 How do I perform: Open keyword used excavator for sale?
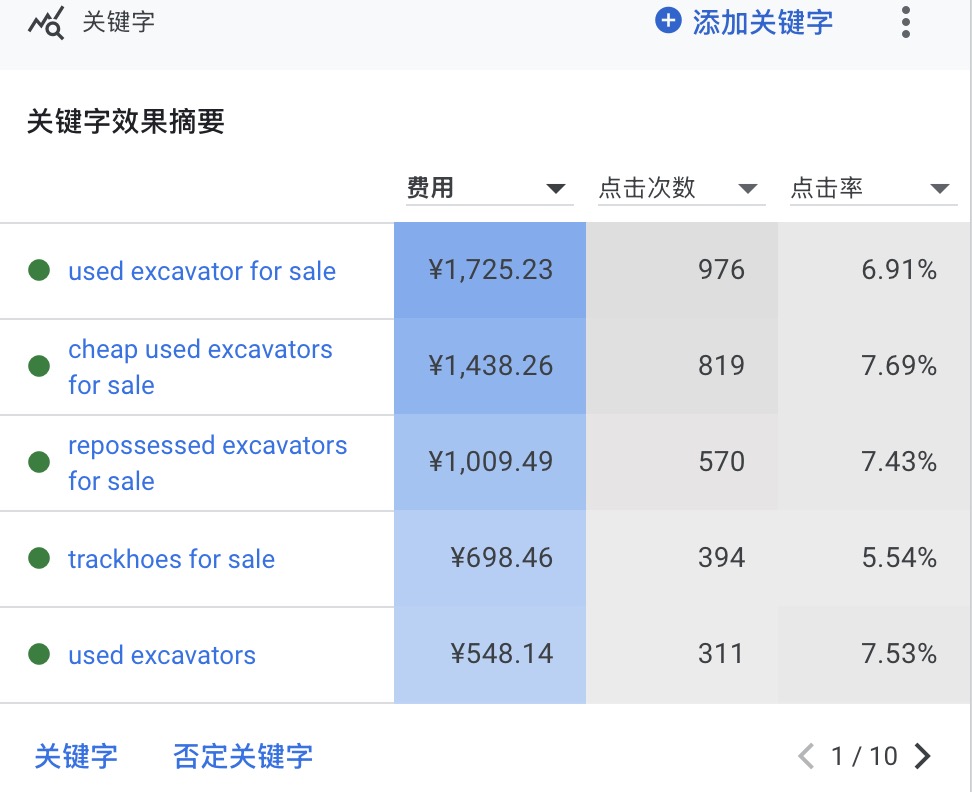202,271
